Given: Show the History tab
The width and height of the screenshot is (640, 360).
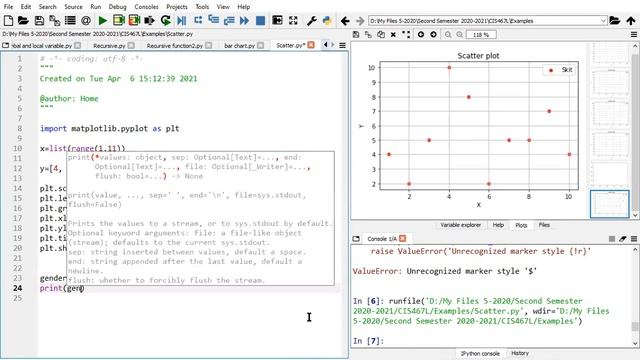Looking at the screenshot, I should click(x=520, y=353).
